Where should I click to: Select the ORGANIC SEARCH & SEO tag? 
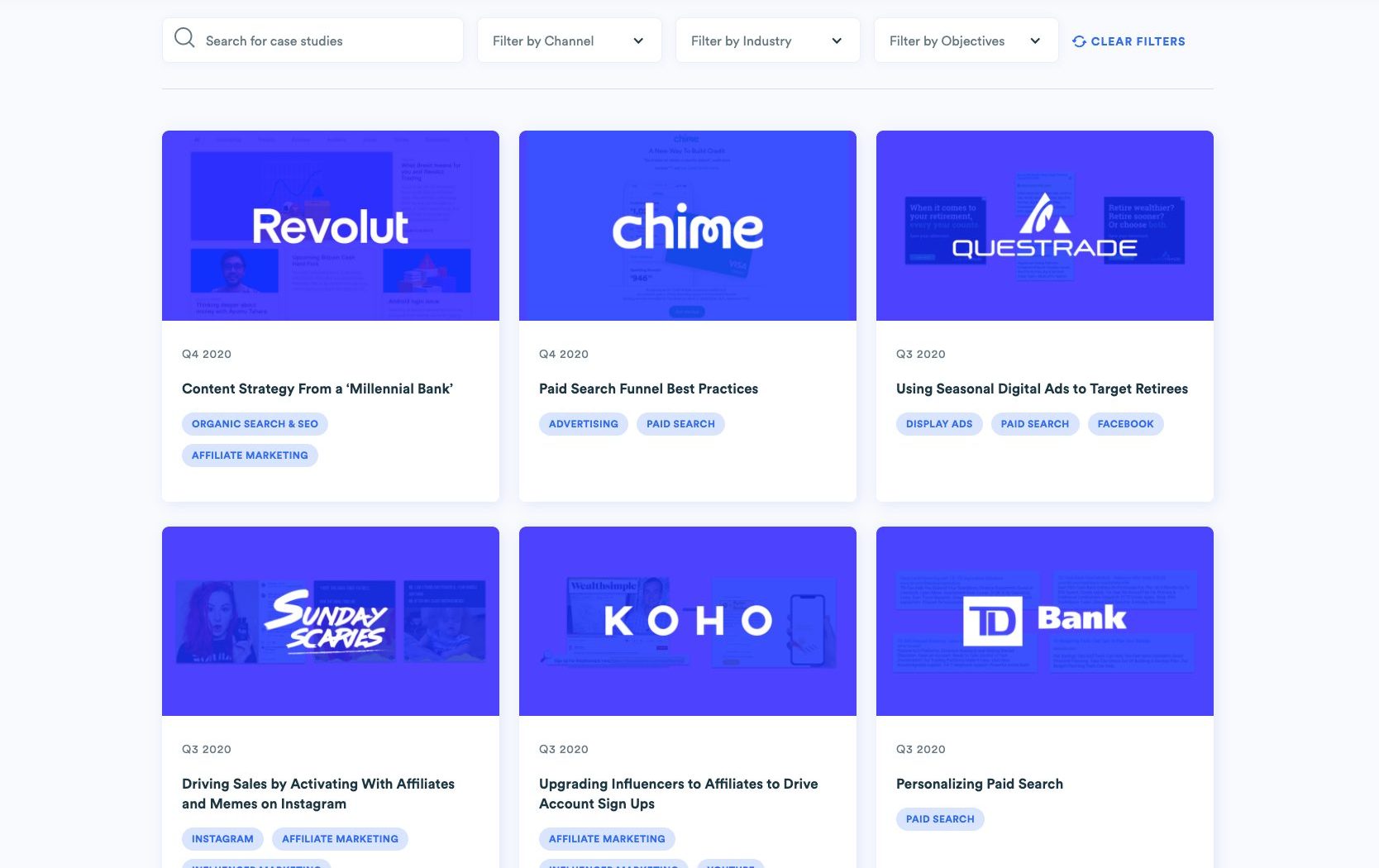255,424
